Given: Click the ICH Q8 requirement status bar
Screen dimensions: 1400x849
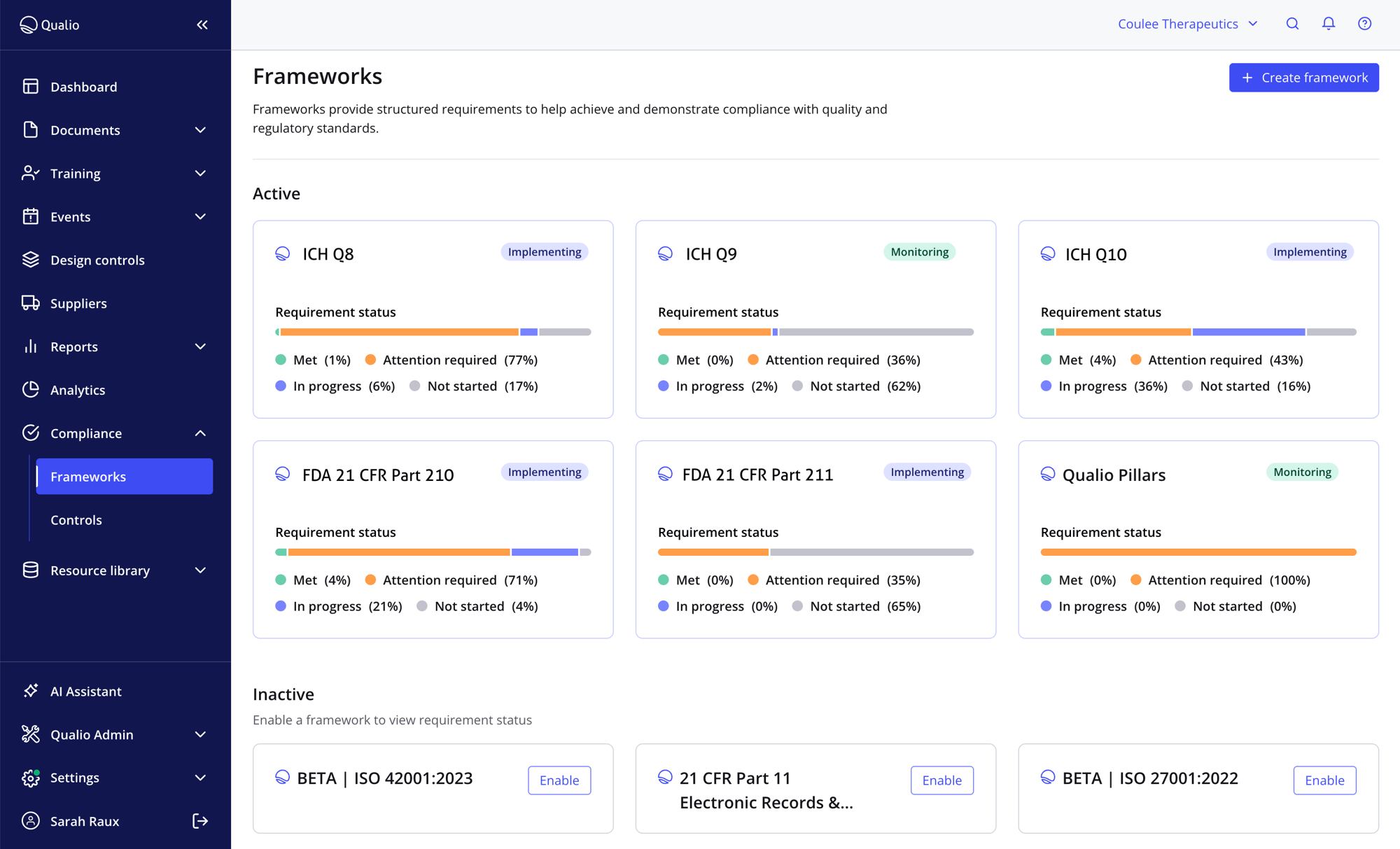Looking at the screenshot, I should 433,331.
